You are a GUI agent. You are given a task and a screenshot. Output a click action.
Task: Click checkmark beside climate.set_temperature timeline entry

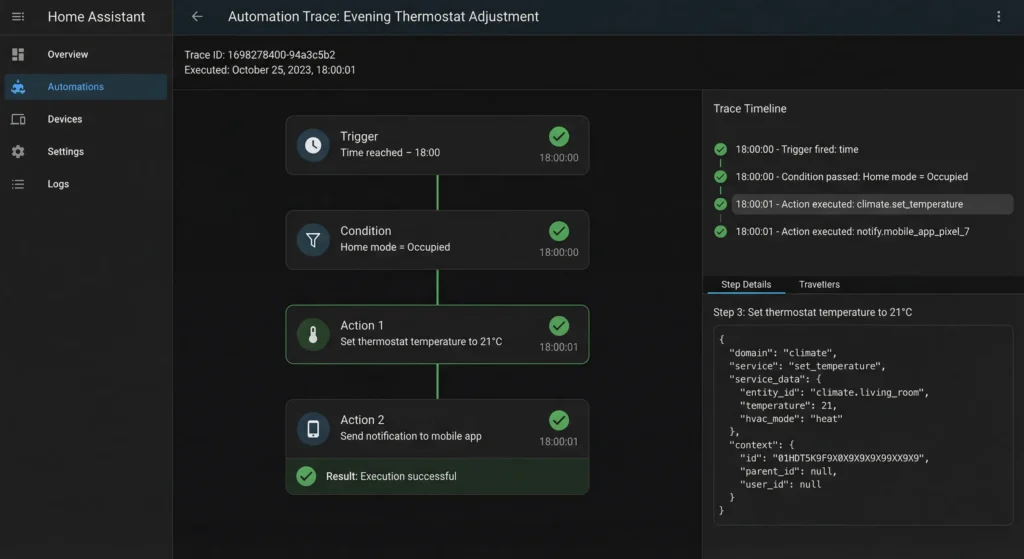point(720,204)
